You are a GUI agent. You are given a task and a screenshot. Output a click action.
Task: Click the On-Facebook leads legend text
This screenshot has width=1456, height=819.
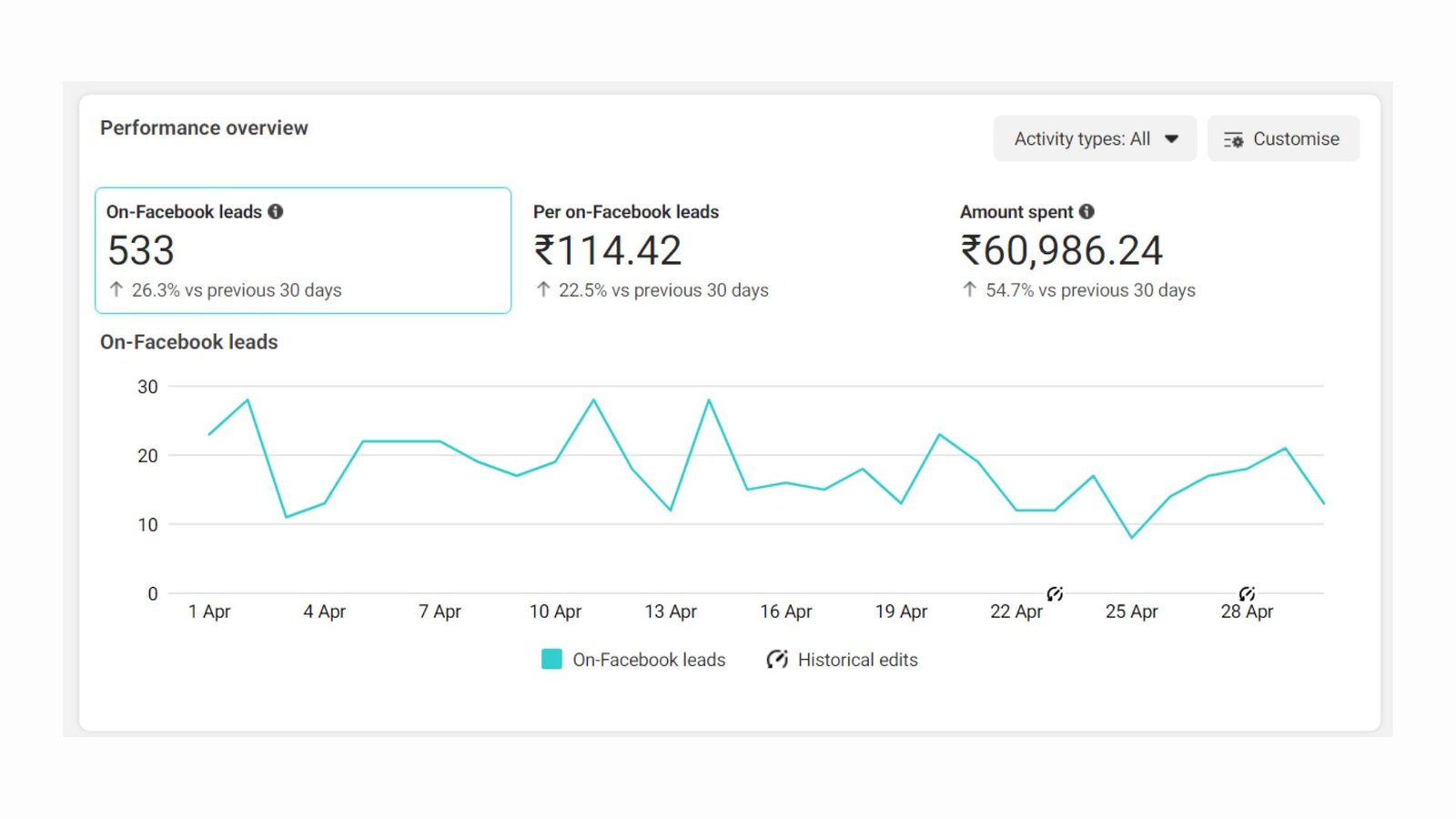[649, 660]
